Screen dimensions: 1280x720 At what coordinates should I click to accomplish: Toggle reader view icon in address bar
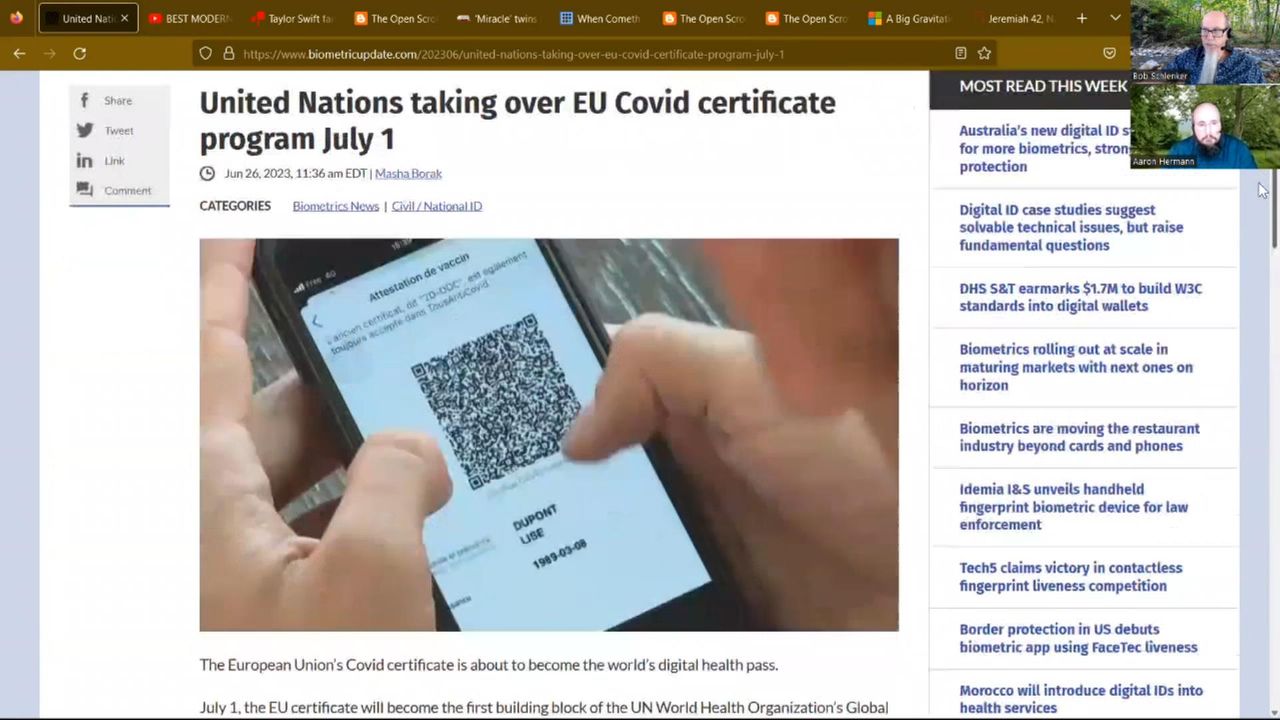point(960,53)
